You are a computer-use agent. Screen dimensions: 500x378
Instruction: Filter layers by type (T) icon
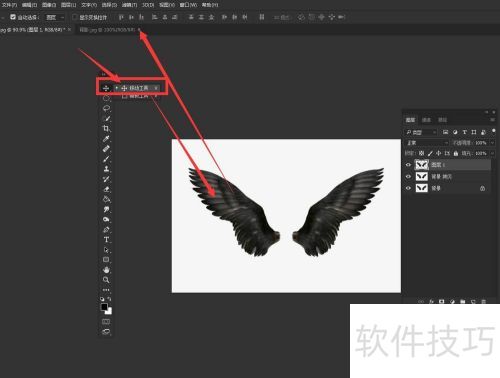point(464,132)
